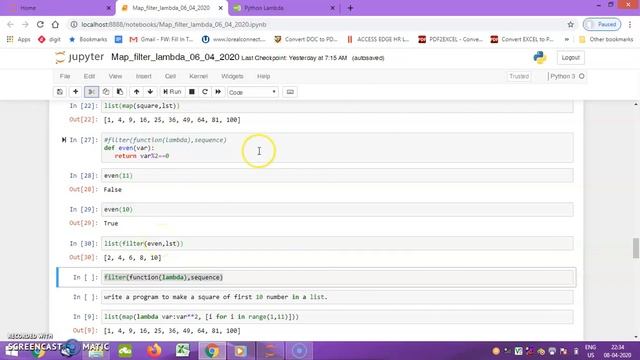This screenshot has width=640, height=360.
Task: Select the cell list(filter(even,lst))
Action: (337, 243)
